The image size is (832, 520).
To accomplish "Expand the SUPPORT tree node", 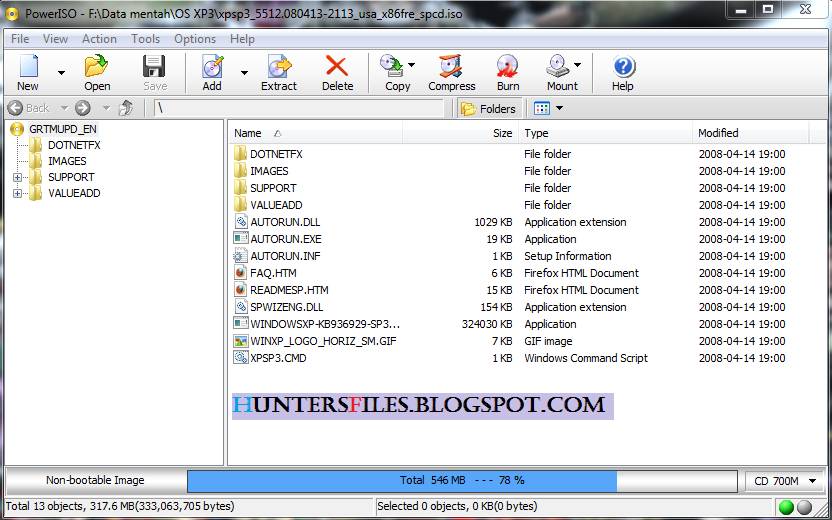I will pyautogui.click(x=18, y=177).
